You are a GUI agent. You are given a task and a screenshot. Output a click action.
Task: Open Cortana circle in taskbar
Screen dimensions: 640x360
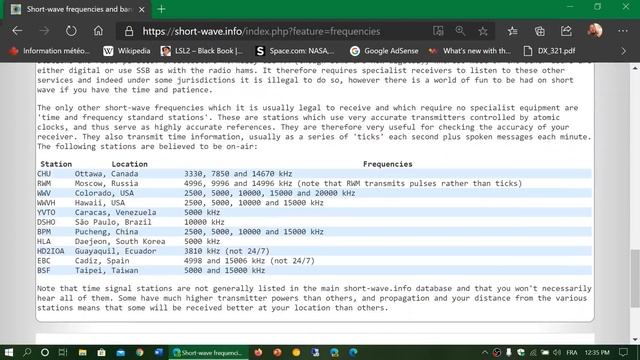point(45,352)
